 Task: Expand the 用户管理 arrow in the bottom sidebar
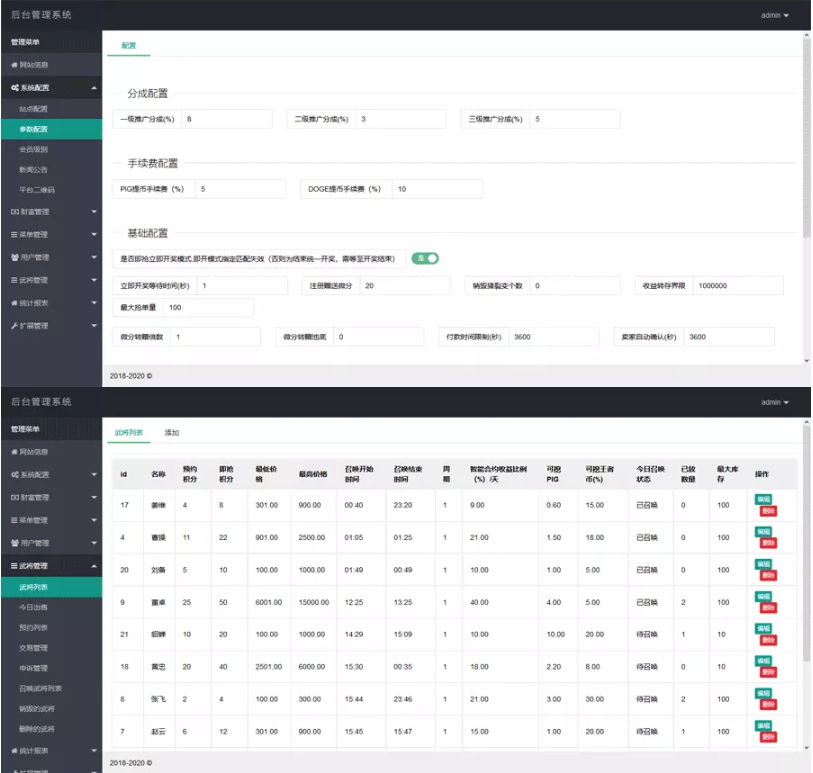pyautogui.click(x=94, y=543)
